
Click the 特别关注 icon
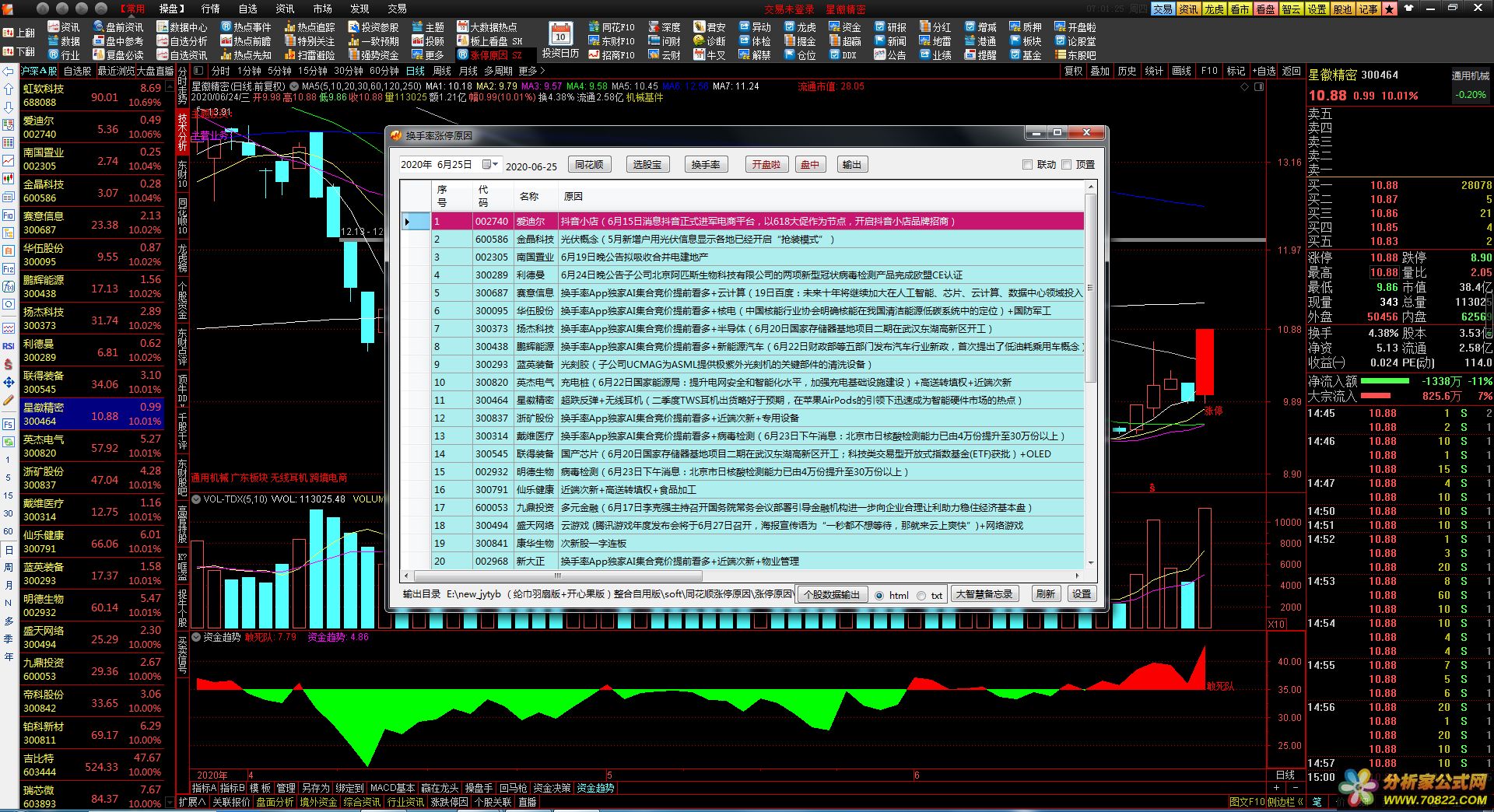[x=310, y=41]
